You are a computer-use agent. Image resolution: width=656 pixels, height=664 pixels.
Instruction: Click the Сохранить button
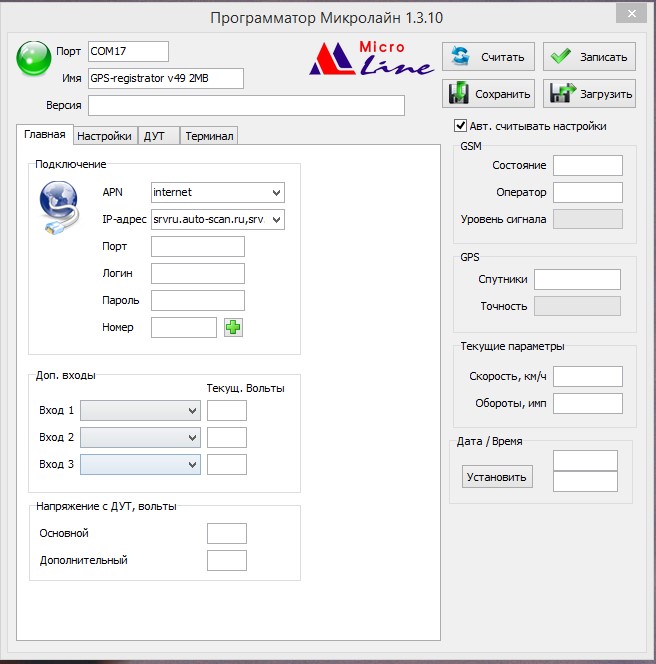point(489,94)
